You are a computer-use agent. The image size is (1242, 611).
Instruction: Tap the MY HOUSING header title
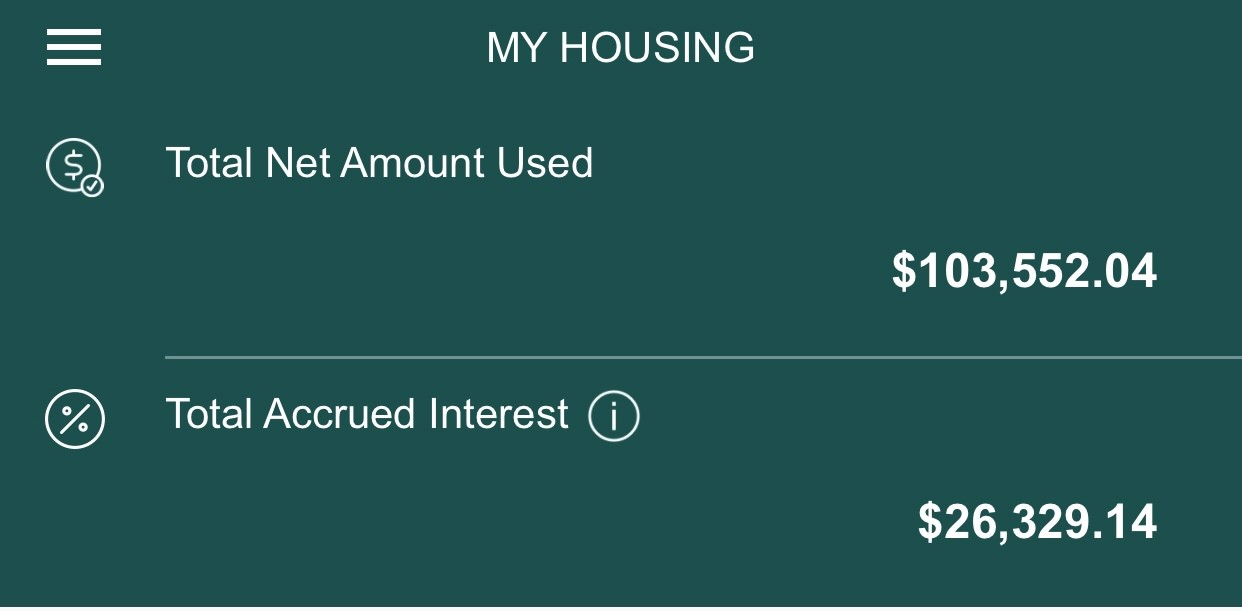pyautogui.click(x=620, y=48)
